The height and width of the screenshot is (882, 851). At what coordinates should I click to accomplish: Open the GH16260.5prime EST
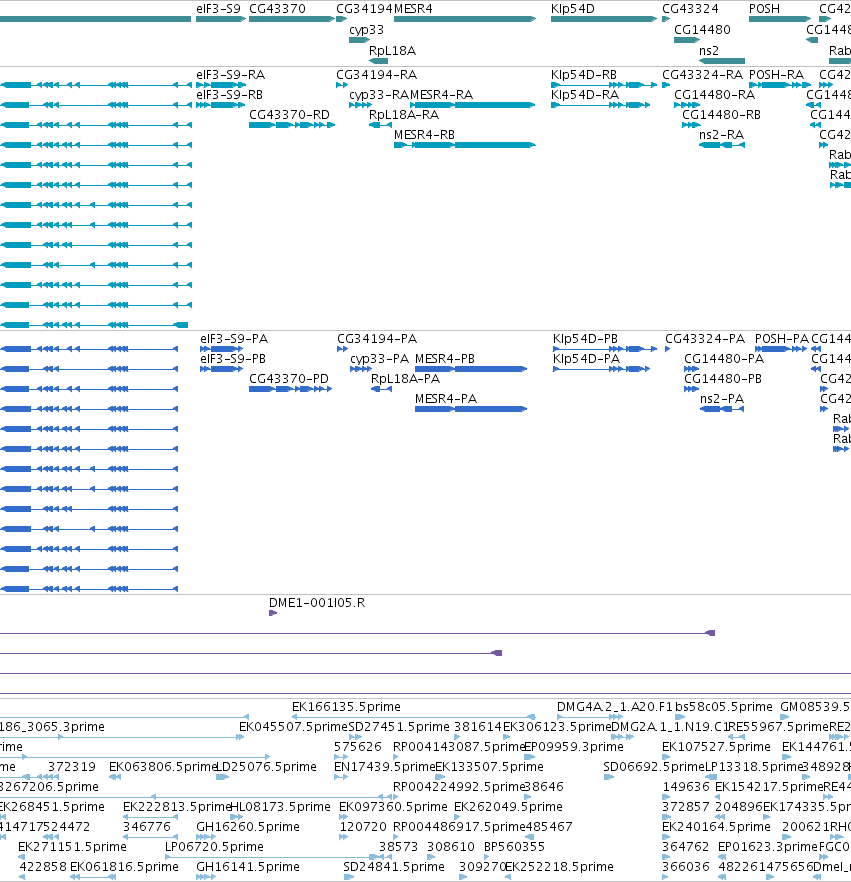click(x=206, y=837)
